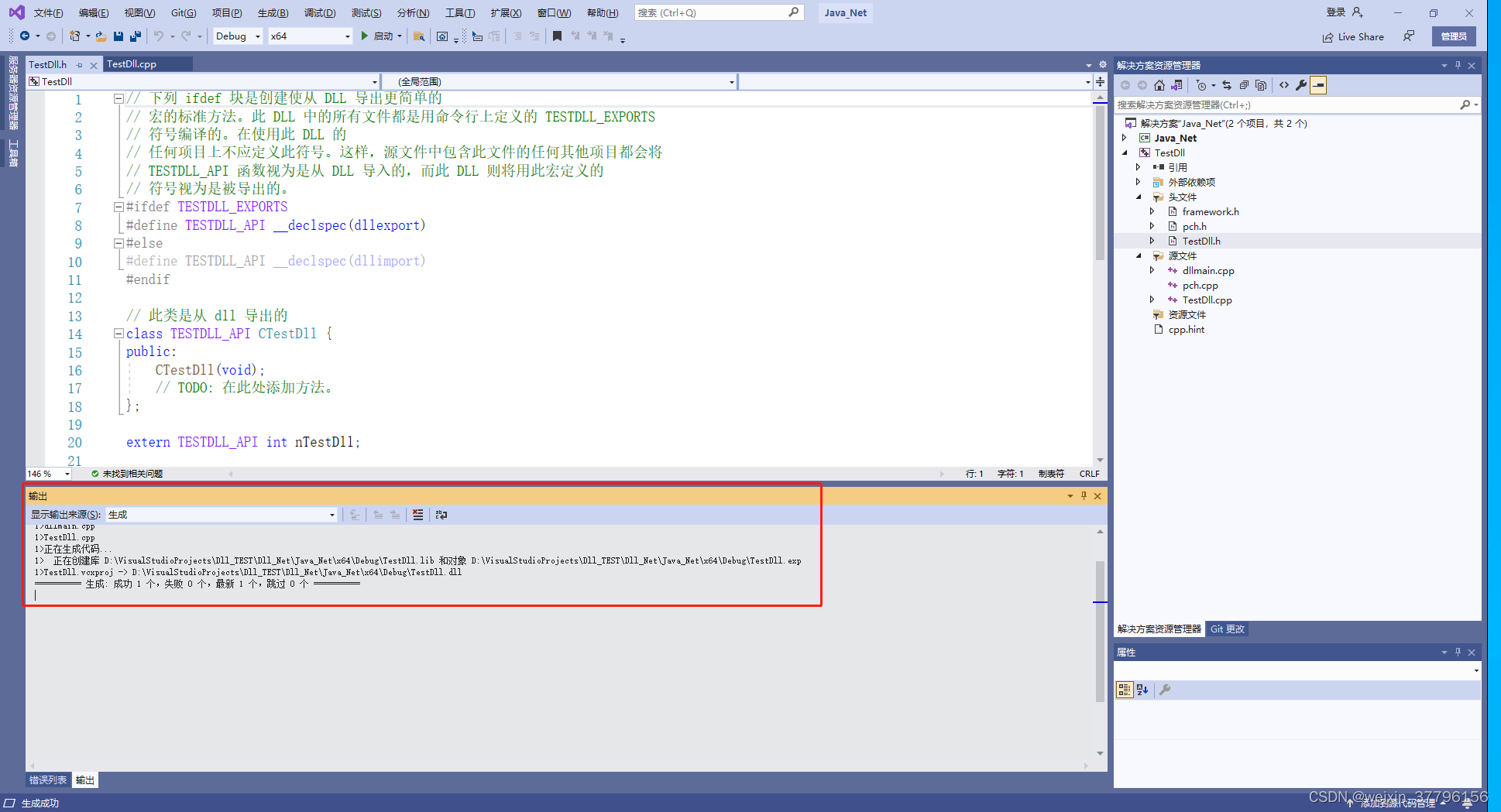Viewport: 1501px width, 812px height.
Task: Click the Visual Studio search box
Action: 719,13
